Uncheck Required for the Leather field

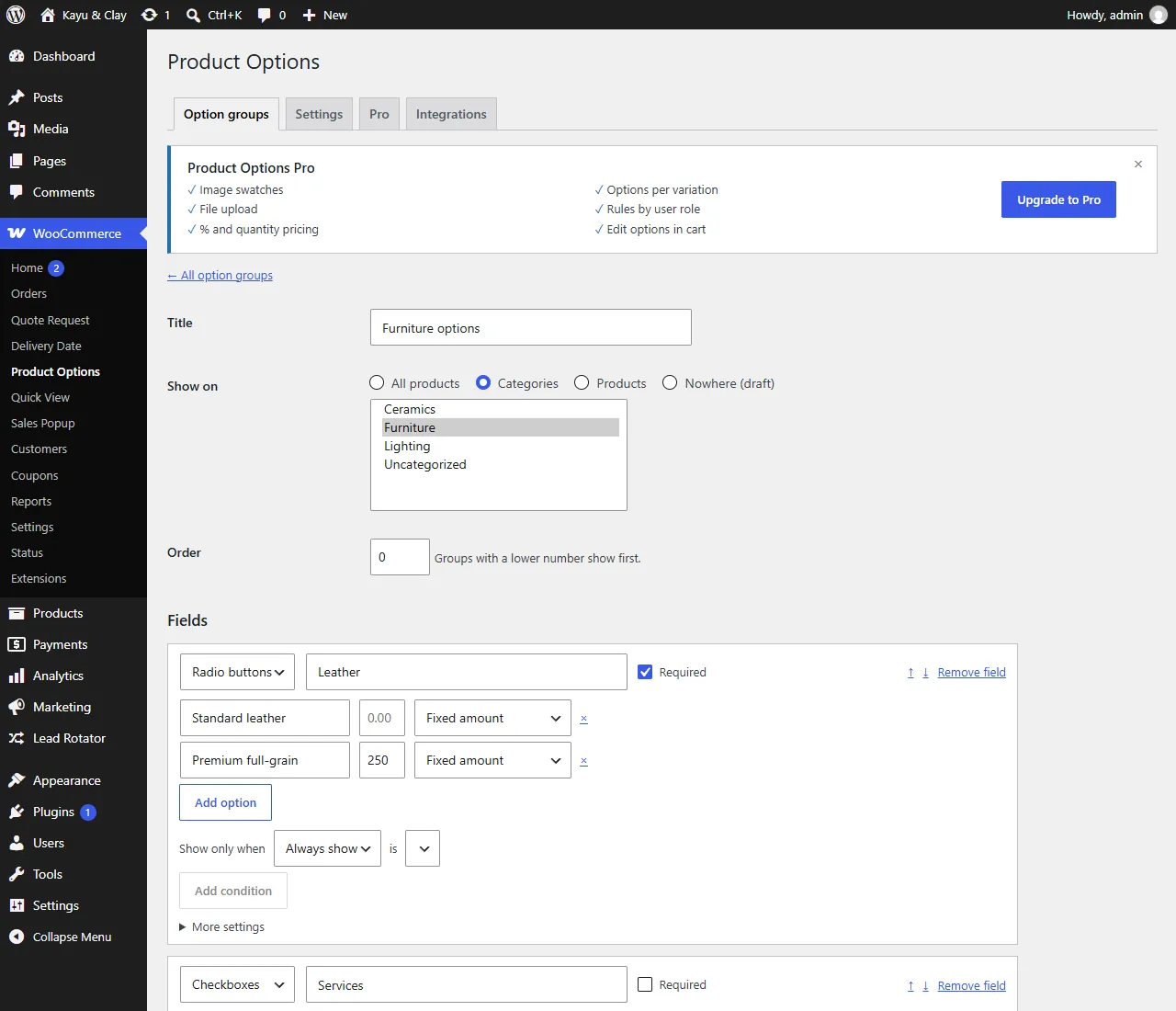(645, 672)
